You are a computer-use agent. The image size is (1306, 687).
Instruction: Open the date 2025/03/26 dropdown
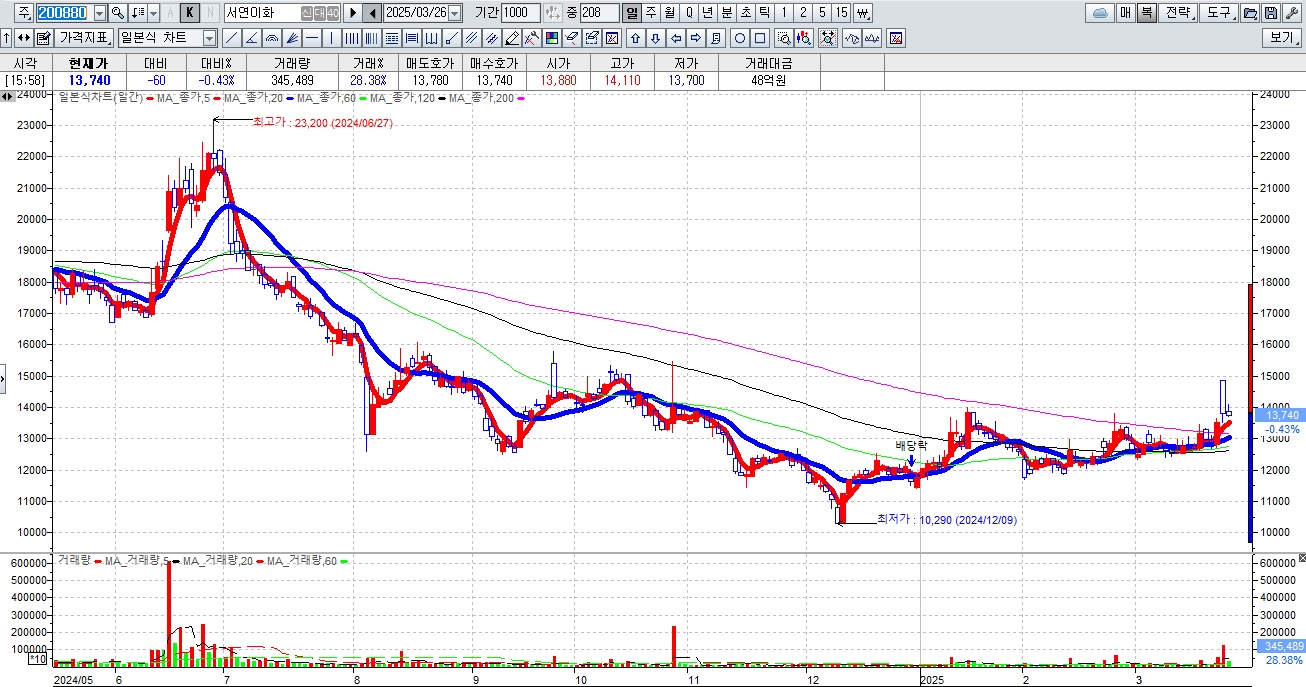point(455,13)
